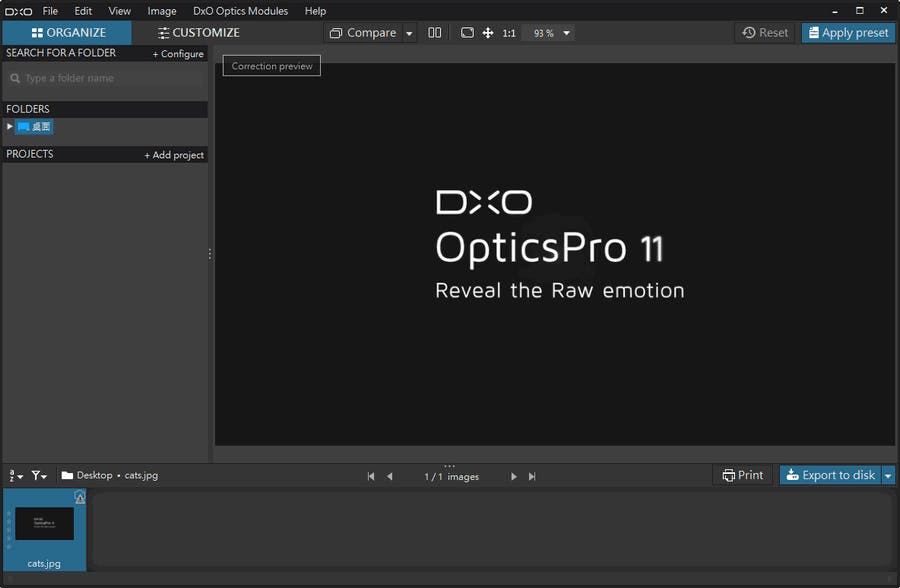Expand the desktop folder tree arrow
Viewport: 900px width, 588px height.
9,126
